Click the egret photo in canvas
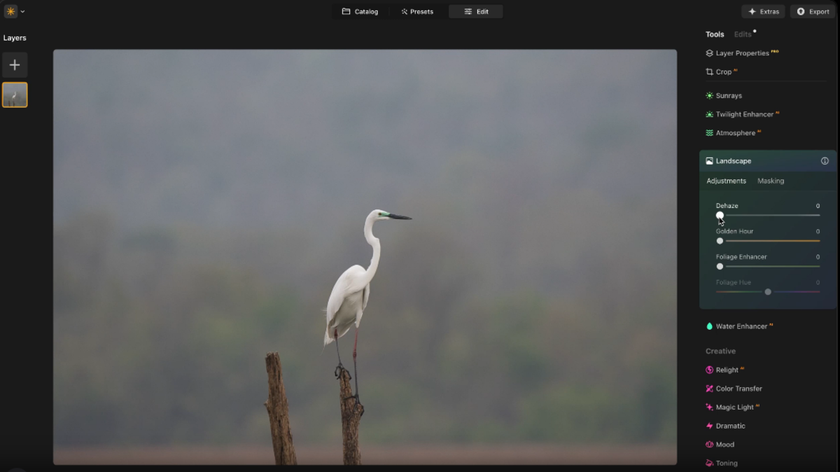The image size is (840, 472). (x=365, y=257)
